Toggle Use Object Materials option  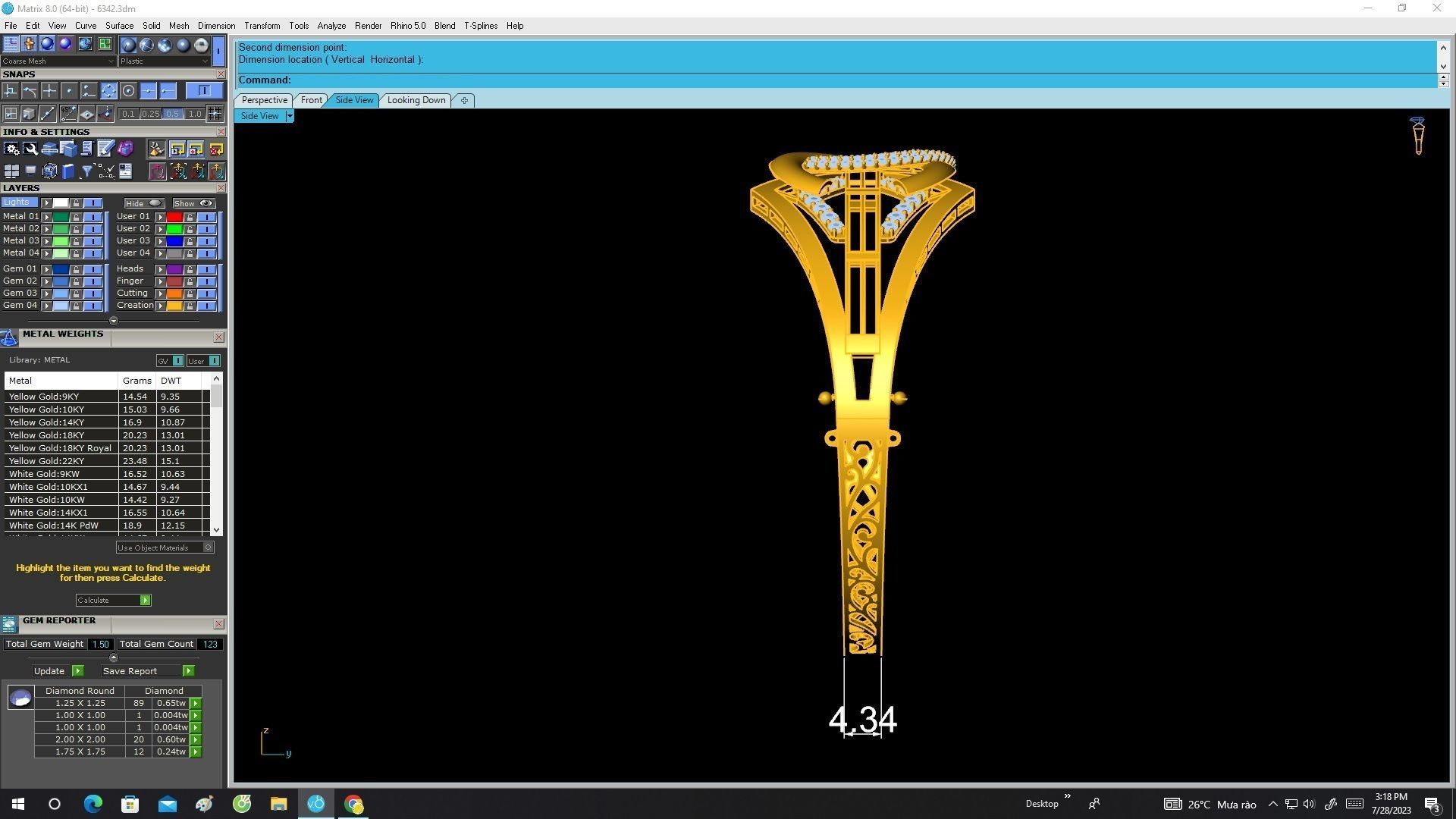point(165,548)
